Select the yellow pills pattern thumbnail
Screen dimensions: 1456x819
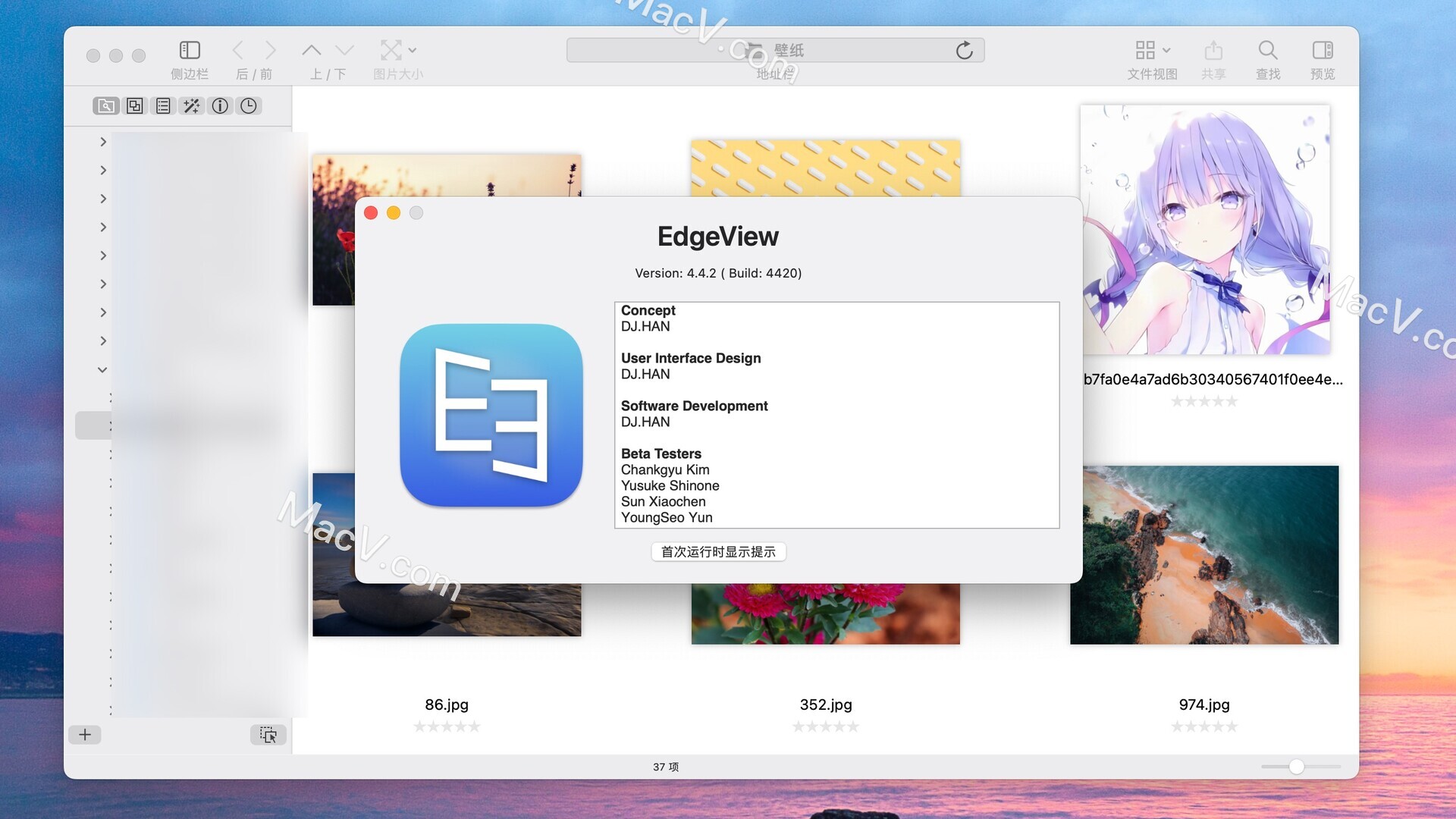825,168
